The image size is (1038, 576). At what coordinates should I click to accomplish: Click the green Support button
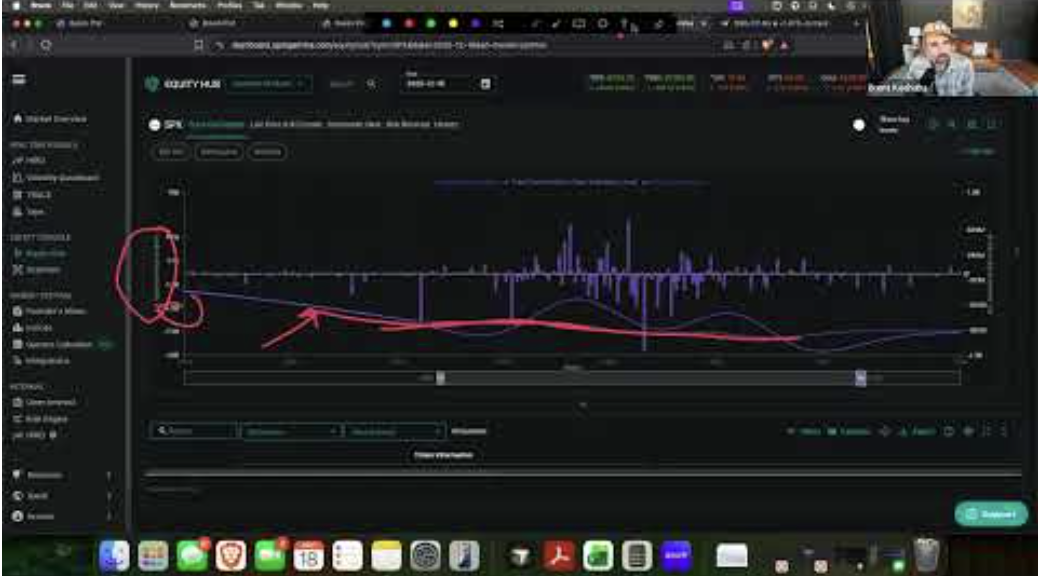point(990,514)
